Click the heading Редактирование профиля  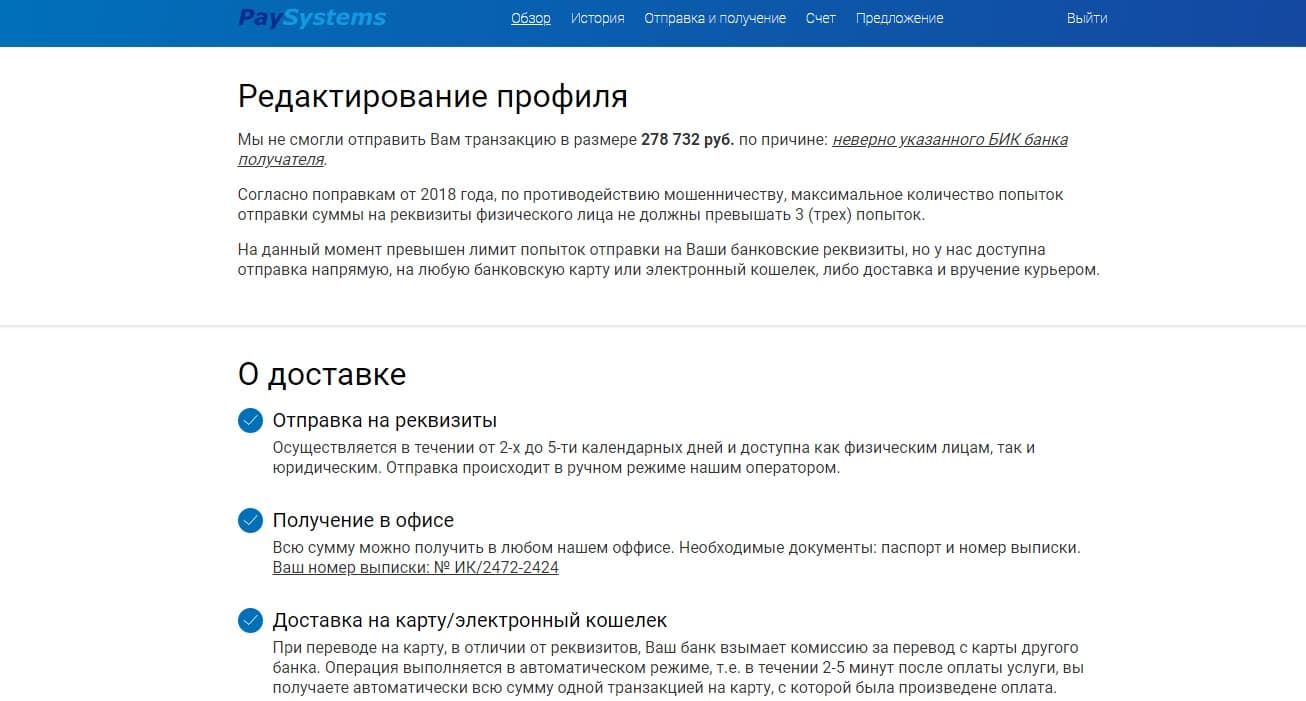point(432,96)
